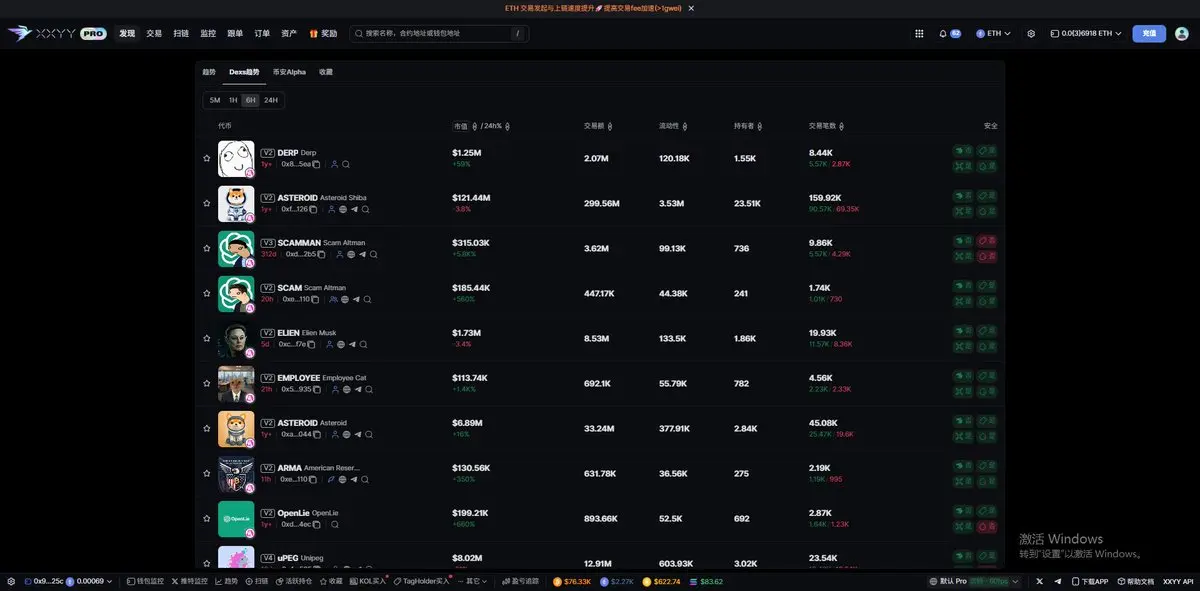Favorite ASTEROID Shiba token star

coord(207,203)
